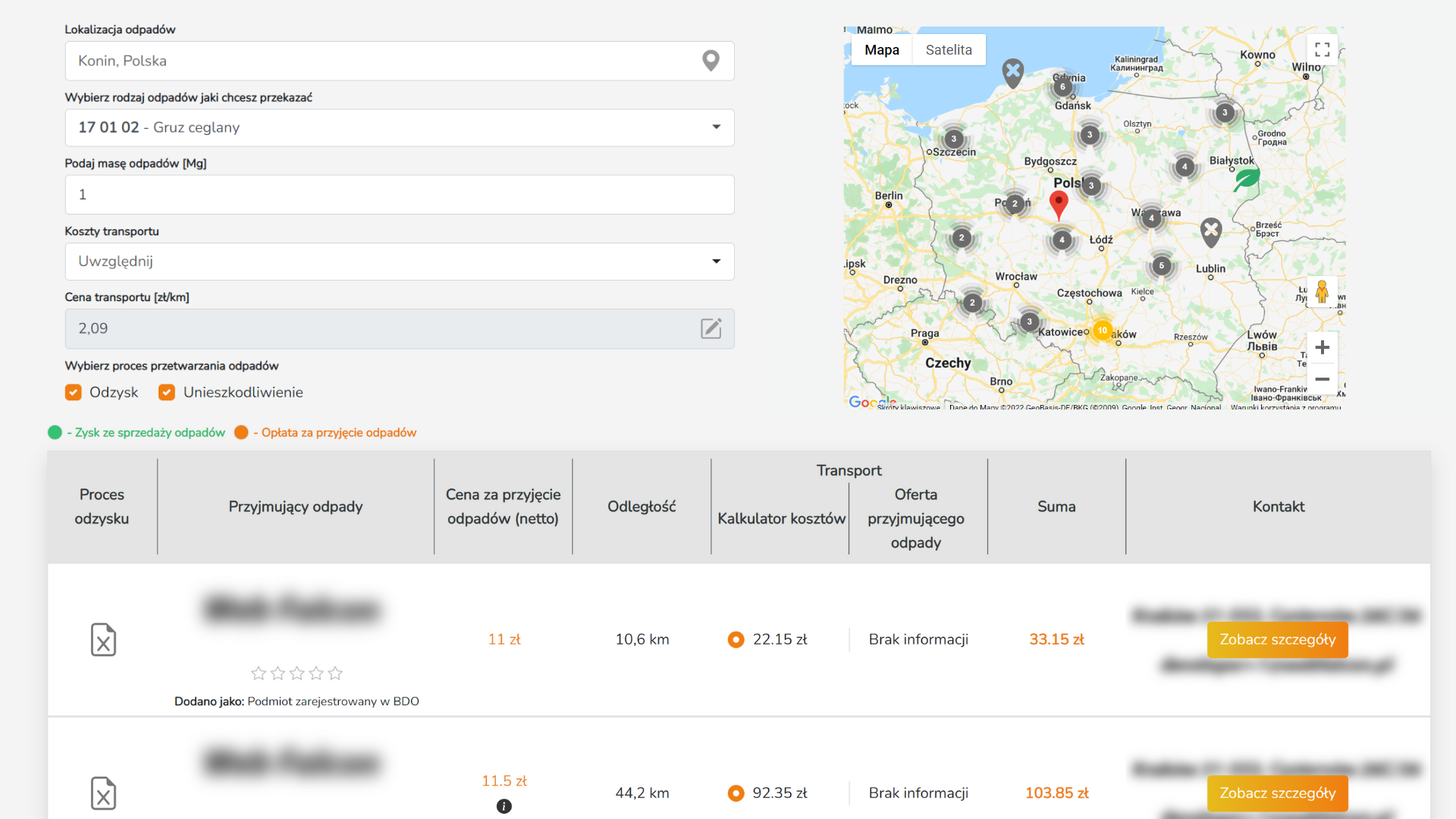
Task: Click the cluster marker 3 near Szczecin
Action: [954, 139]
